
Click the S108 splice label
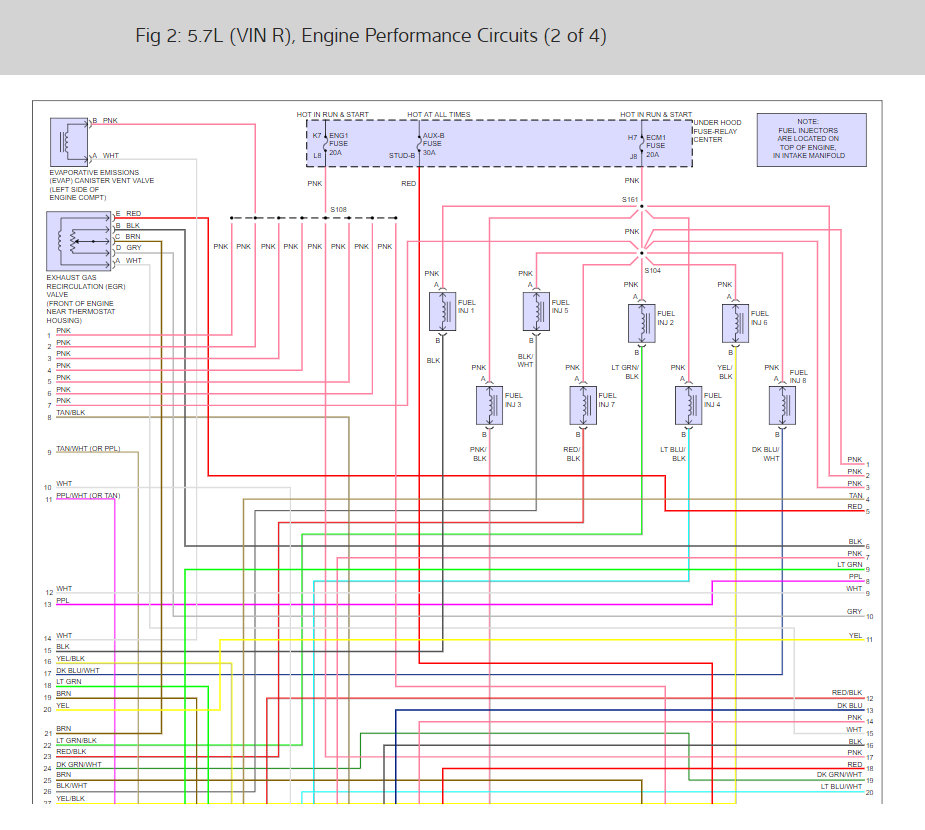pyautogui.click(x=338, y=209)
